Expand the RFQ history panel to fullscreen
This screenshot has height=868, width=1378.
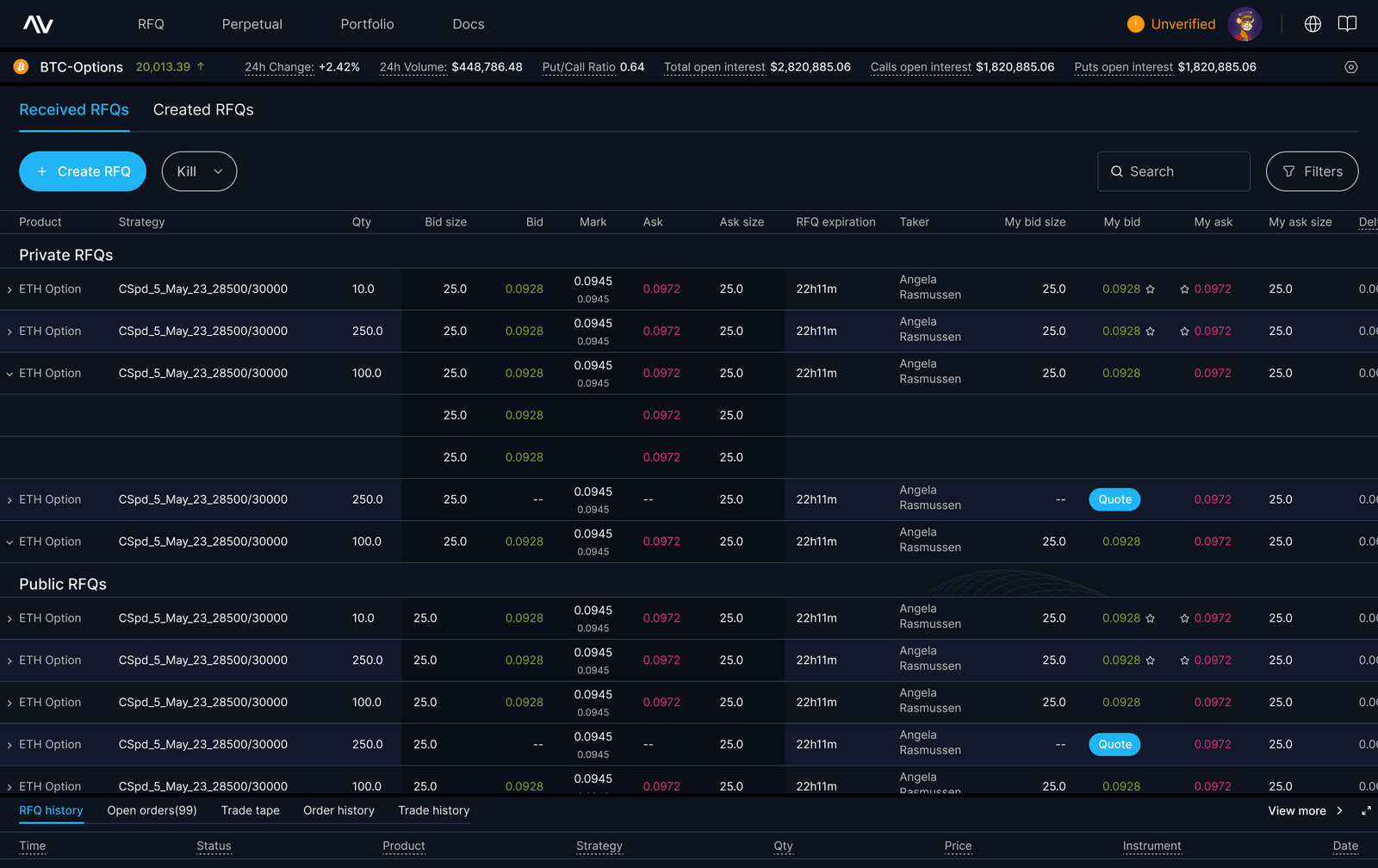point(1367,810)
